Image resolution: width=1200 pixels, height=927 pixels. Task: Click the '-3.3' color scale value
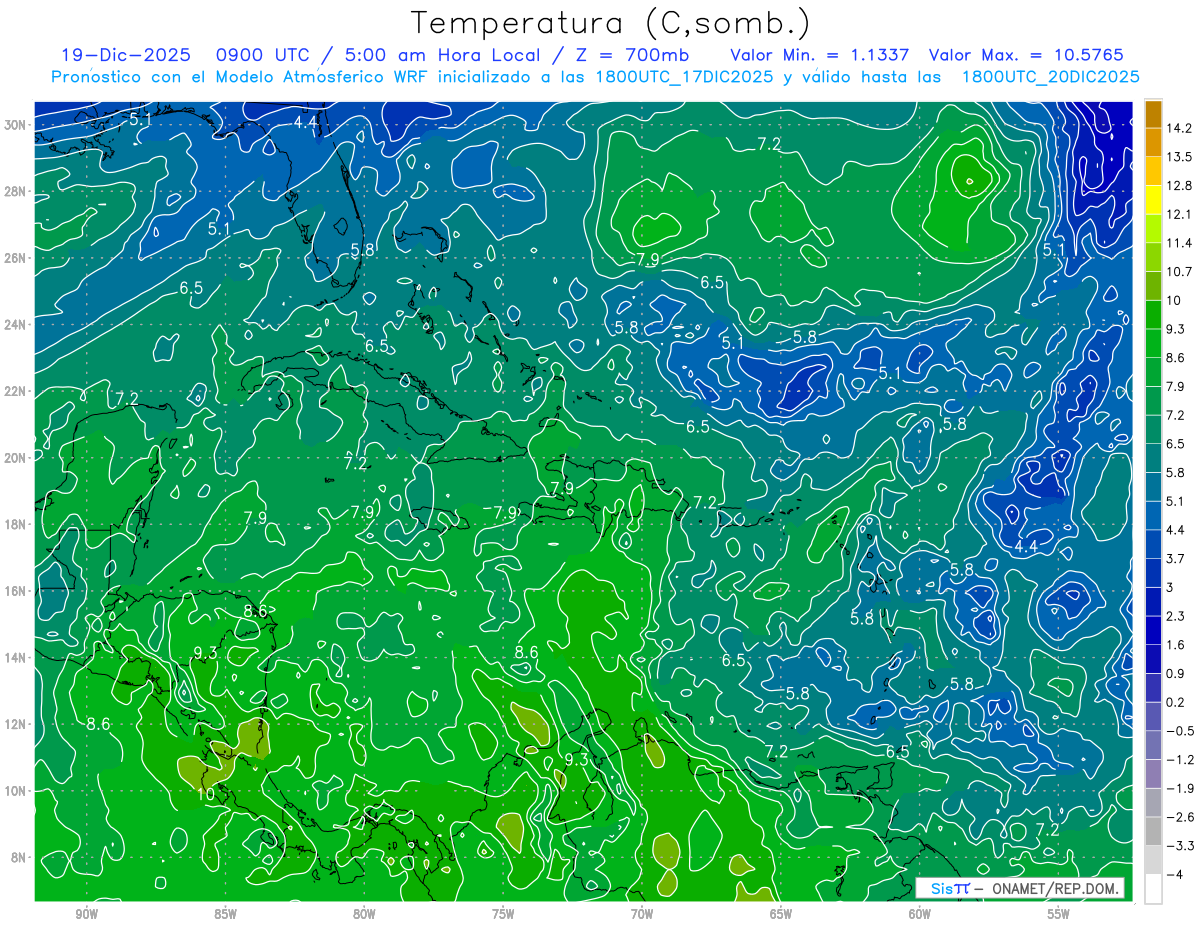point(1179,846)
